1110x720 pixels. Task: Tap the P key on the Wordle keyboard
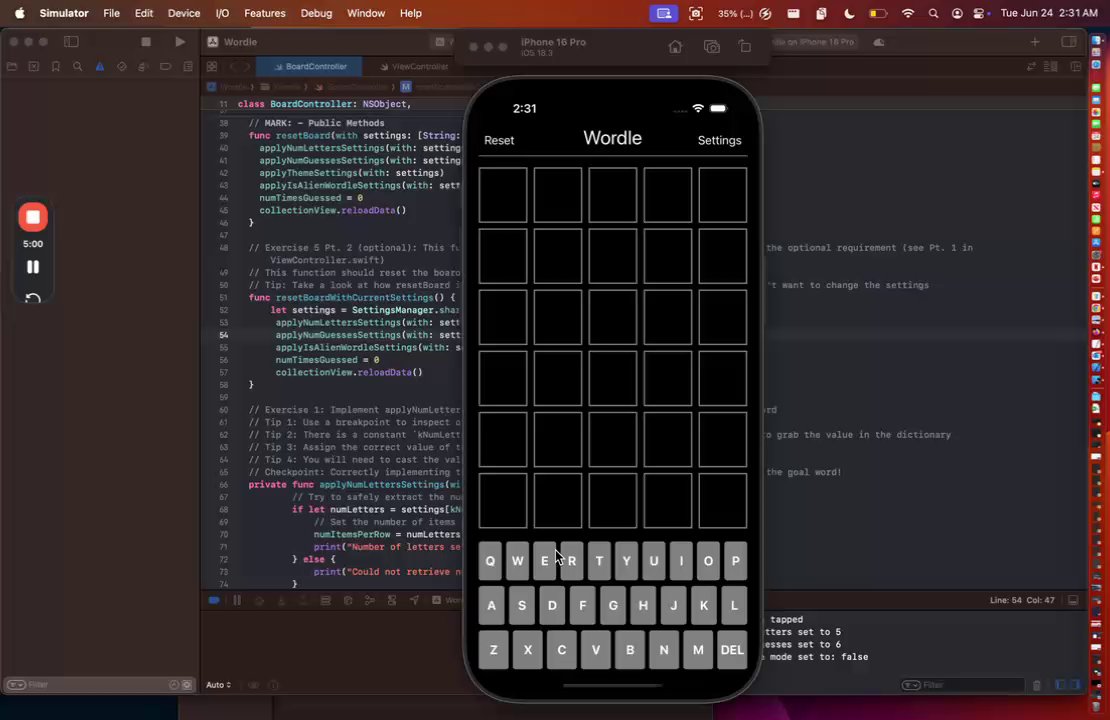click(x=736, y=561)
